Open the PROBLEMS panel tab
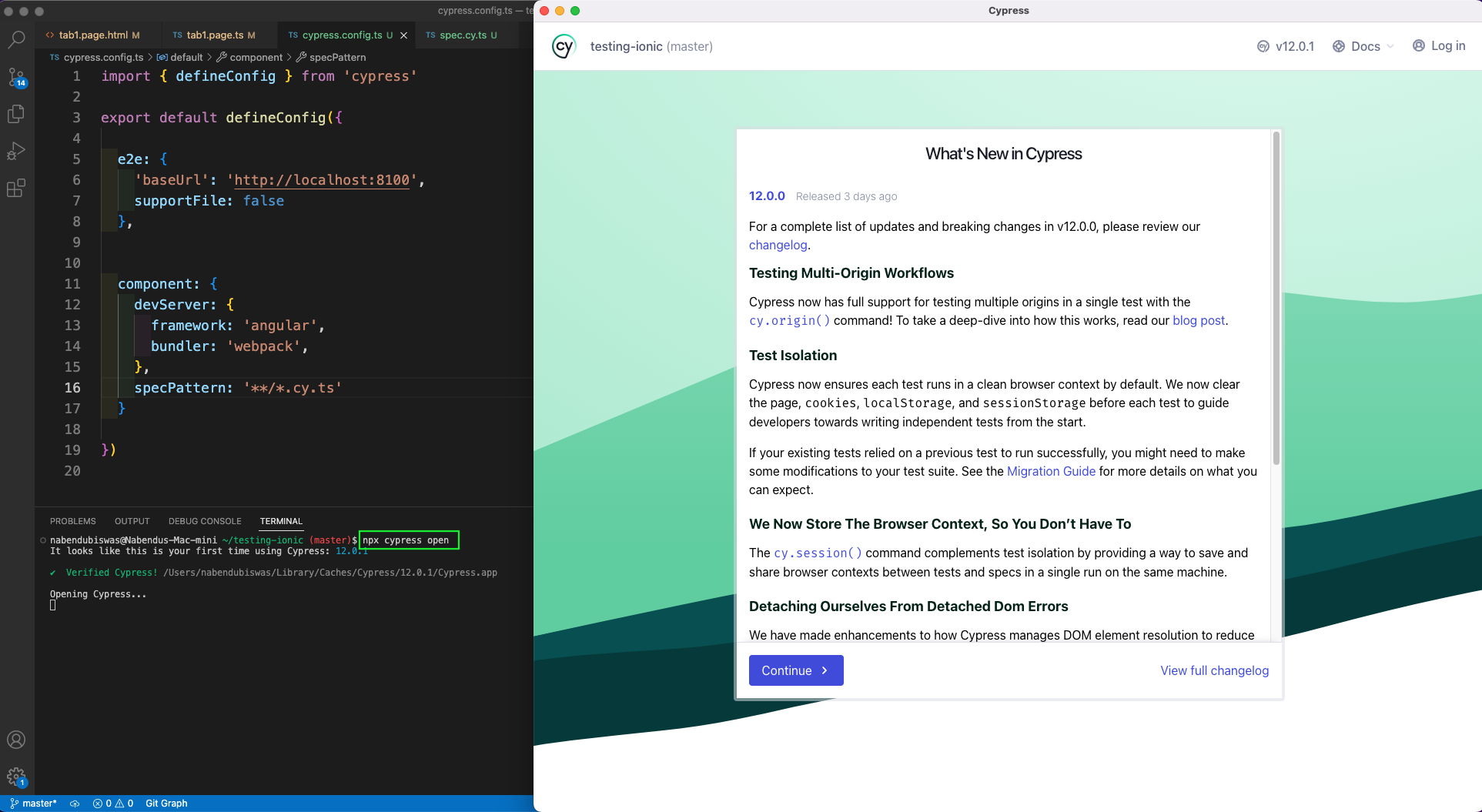This screenshot has width=1482, height=812. [x=73, y=521]
